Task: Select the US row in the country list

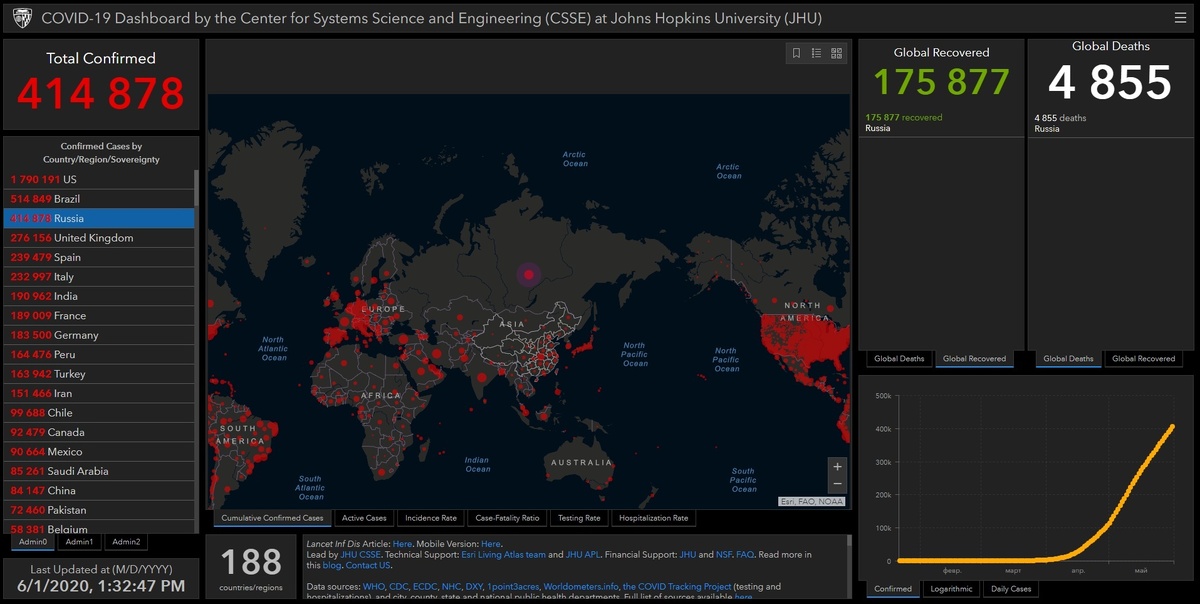Action: (x=100, y=179)
